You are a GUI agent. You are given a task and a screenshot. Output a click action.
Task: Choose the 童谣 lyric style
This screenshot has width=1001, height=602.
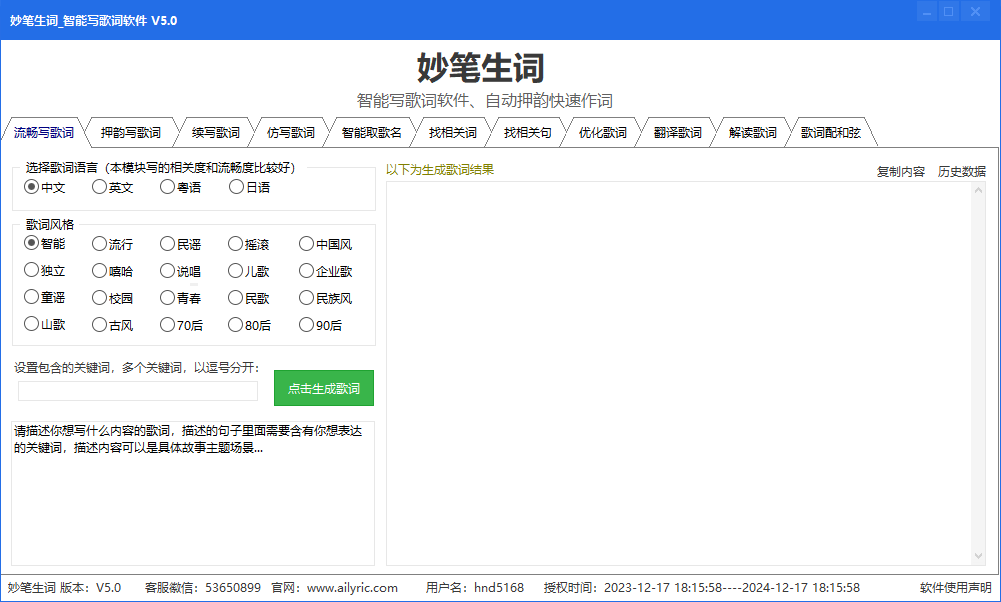coord(45,297)
